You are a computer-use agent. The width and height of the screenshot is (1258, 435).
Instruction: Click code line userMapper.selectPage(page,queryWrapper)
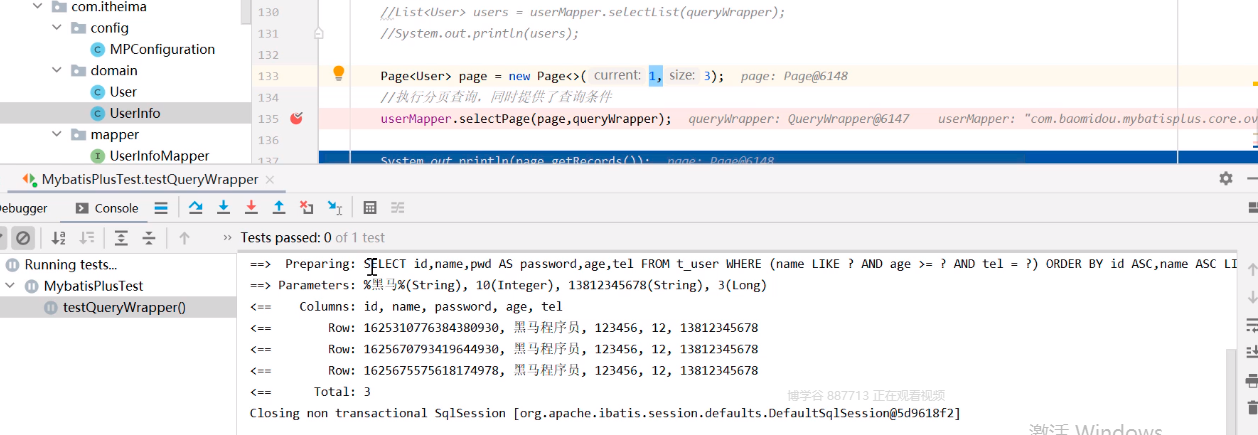coord(526,119)
